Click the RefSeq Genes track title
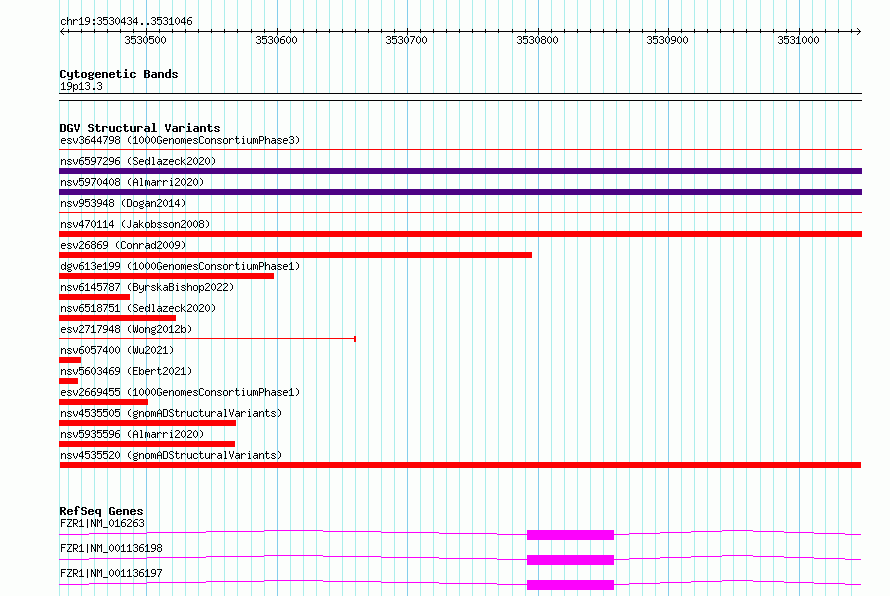 [x=101, y=511]
